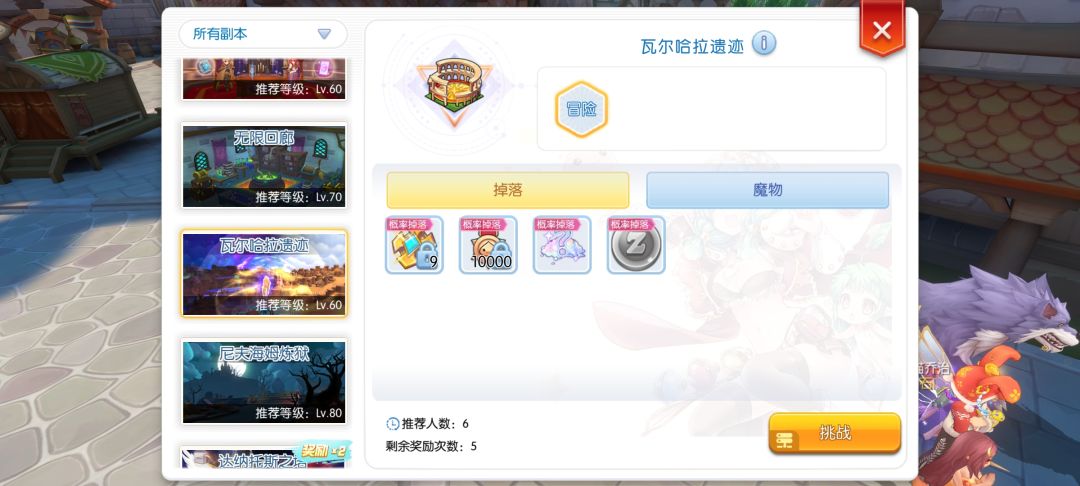Select the 冒险 hexagon difficulty badge
The image size is (1080, 486).
[581, 109]
